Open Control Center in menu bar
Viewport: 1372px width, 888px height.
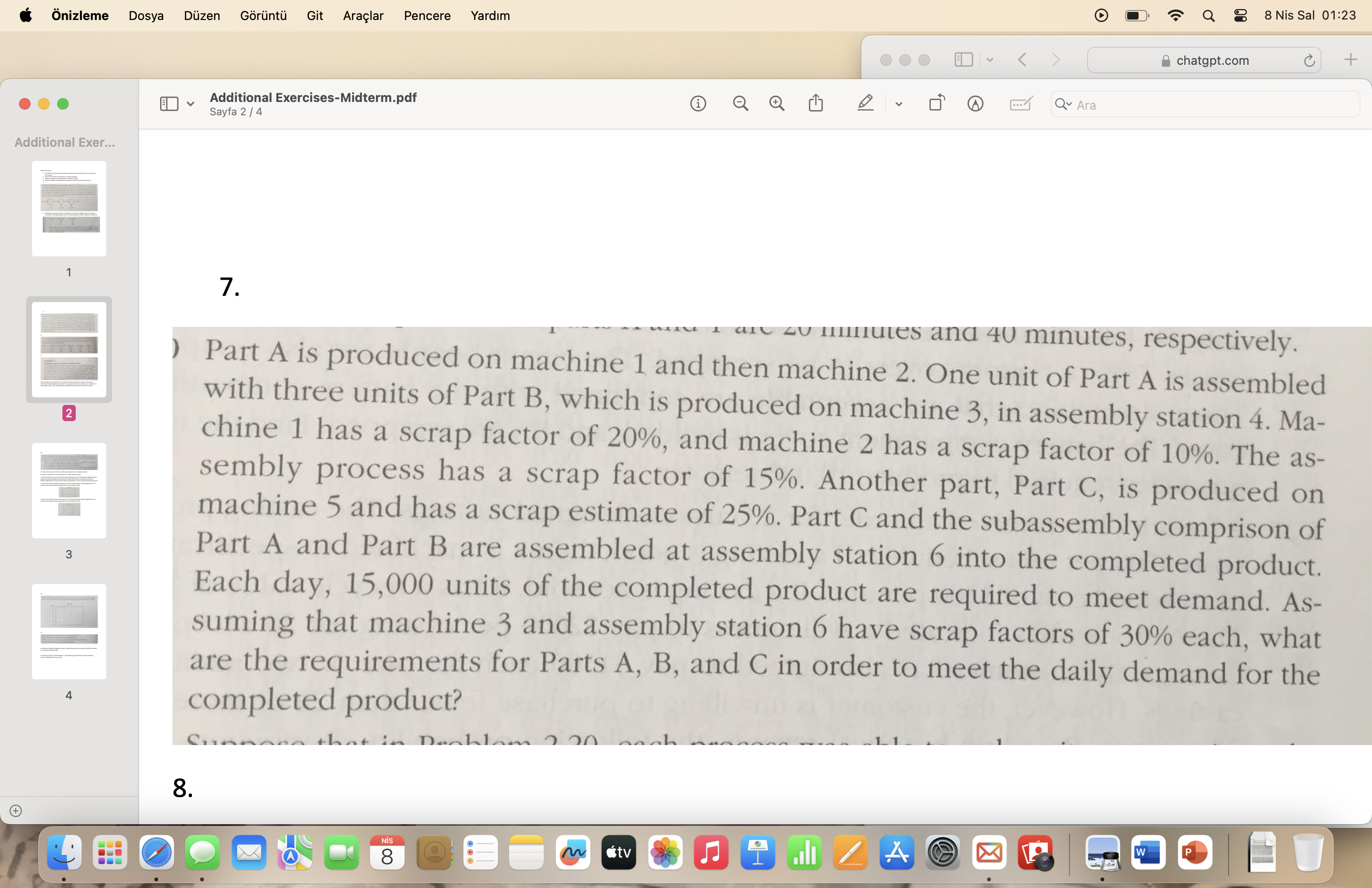click(x=1241, y=16)
